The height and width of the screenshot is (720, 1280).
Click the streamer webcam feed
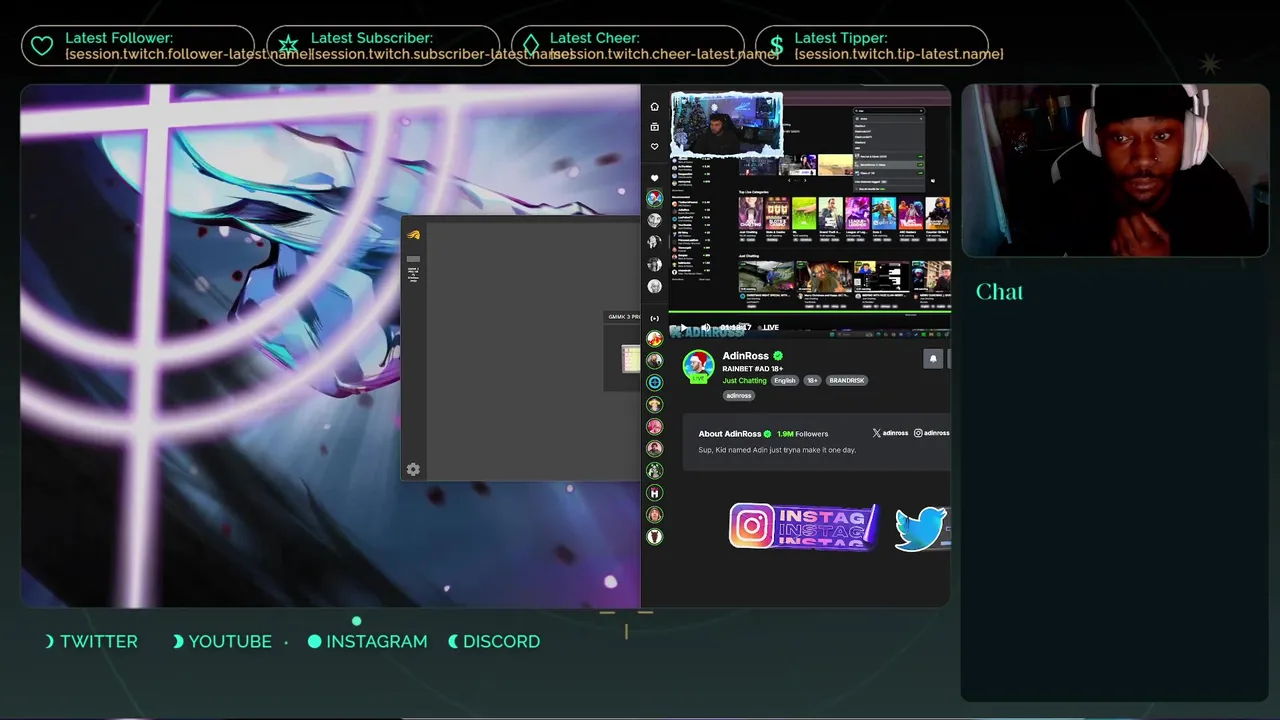click(1115, 170)
